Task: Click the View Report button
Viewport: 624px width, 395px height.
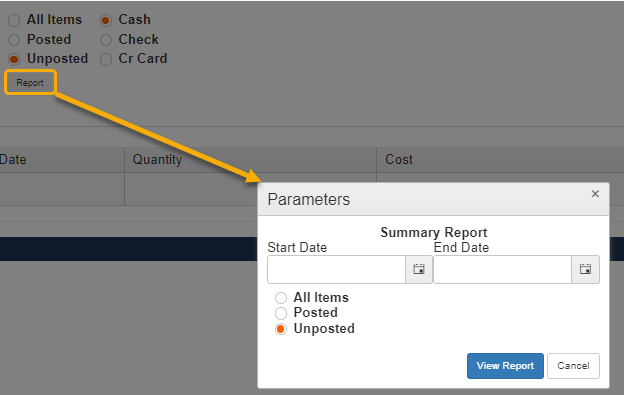Action: [505, 366]
